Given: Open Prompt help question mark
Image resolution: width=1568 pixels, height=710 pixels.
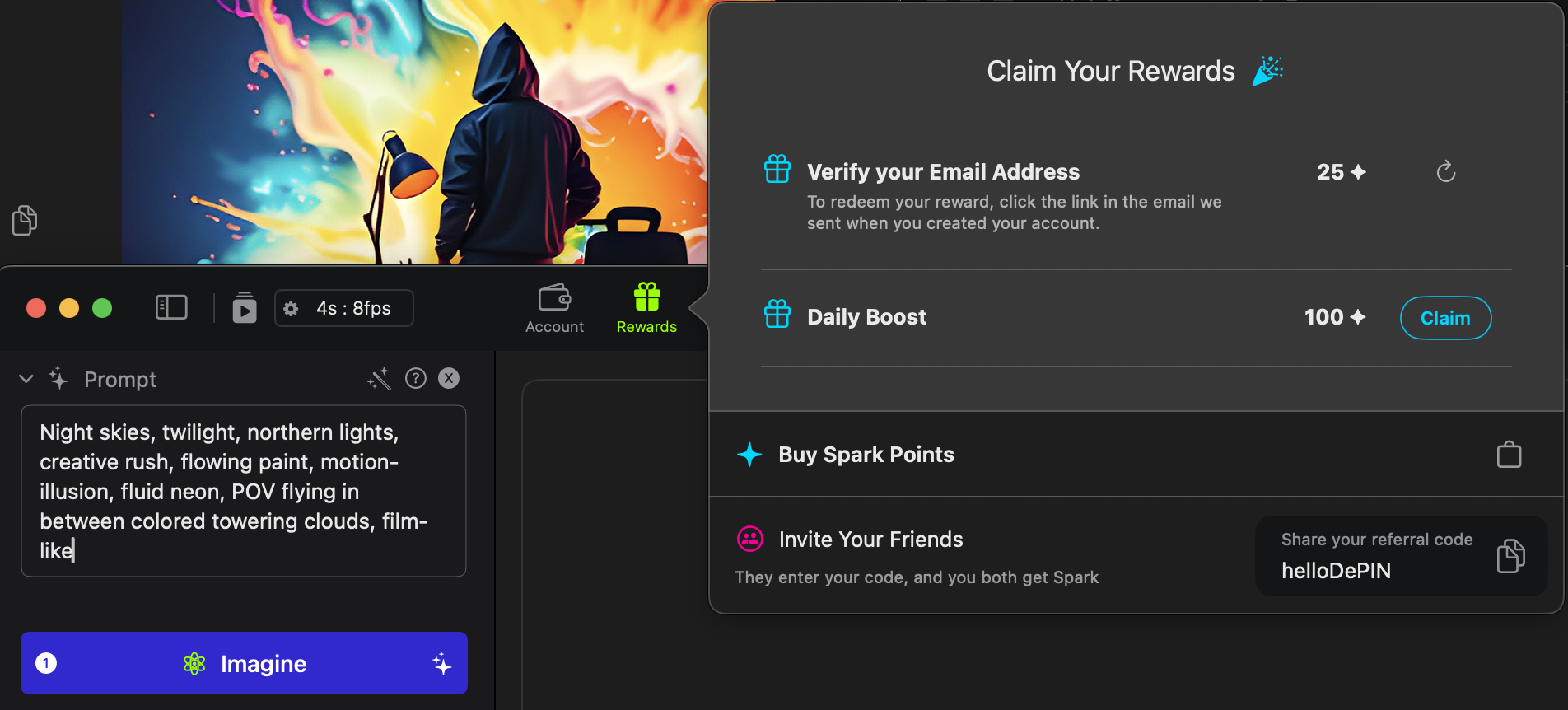Looking at the screenshot, I should pos(416,378).
